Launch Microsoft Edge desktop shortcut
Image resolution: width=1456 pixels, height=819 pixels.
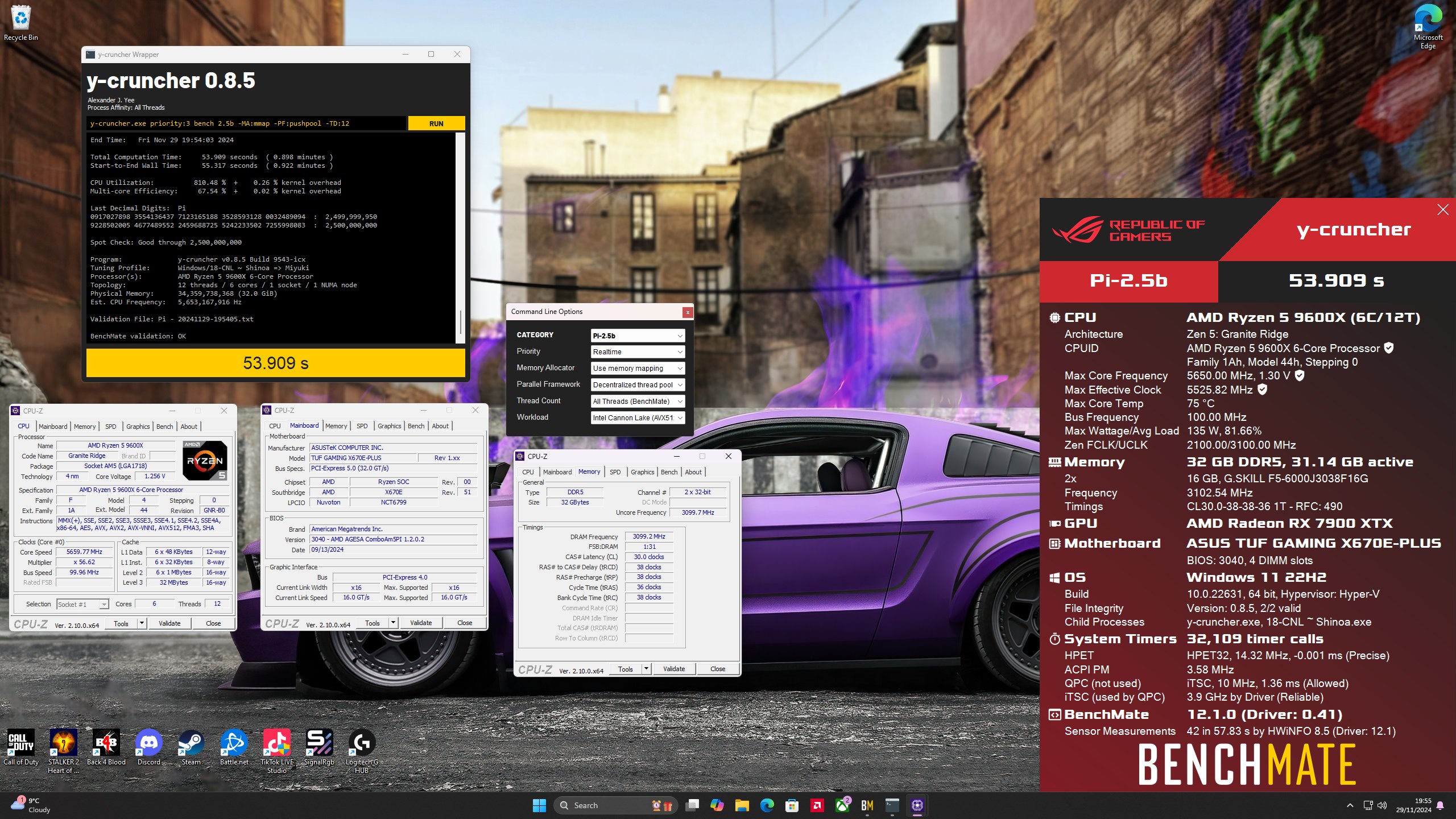click(1428, 26)
